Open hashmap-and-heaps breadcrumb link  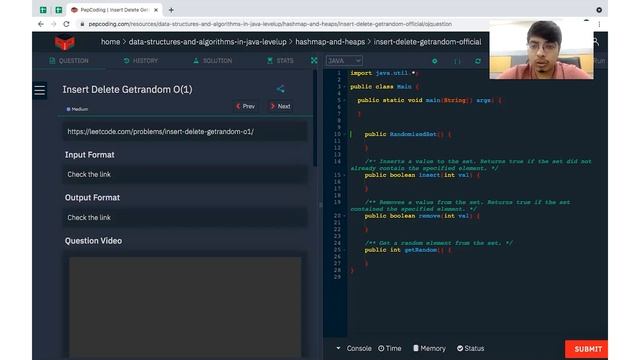(330, 42)
